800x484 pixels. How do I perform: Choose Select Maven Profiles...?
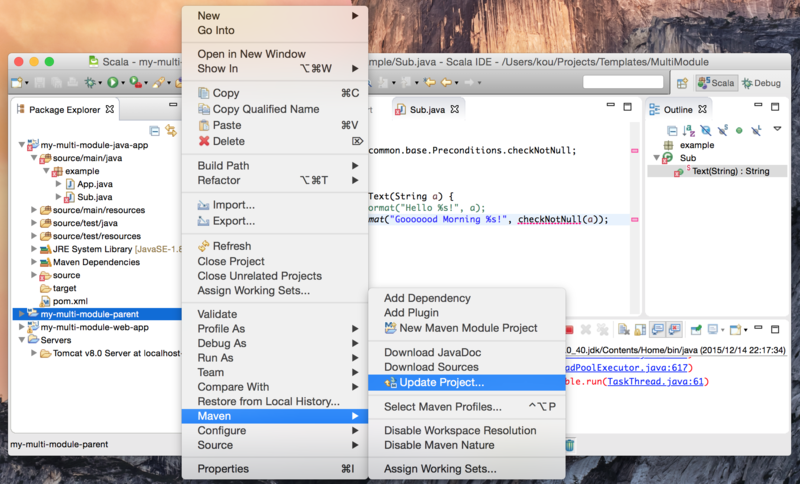point(466,406)
